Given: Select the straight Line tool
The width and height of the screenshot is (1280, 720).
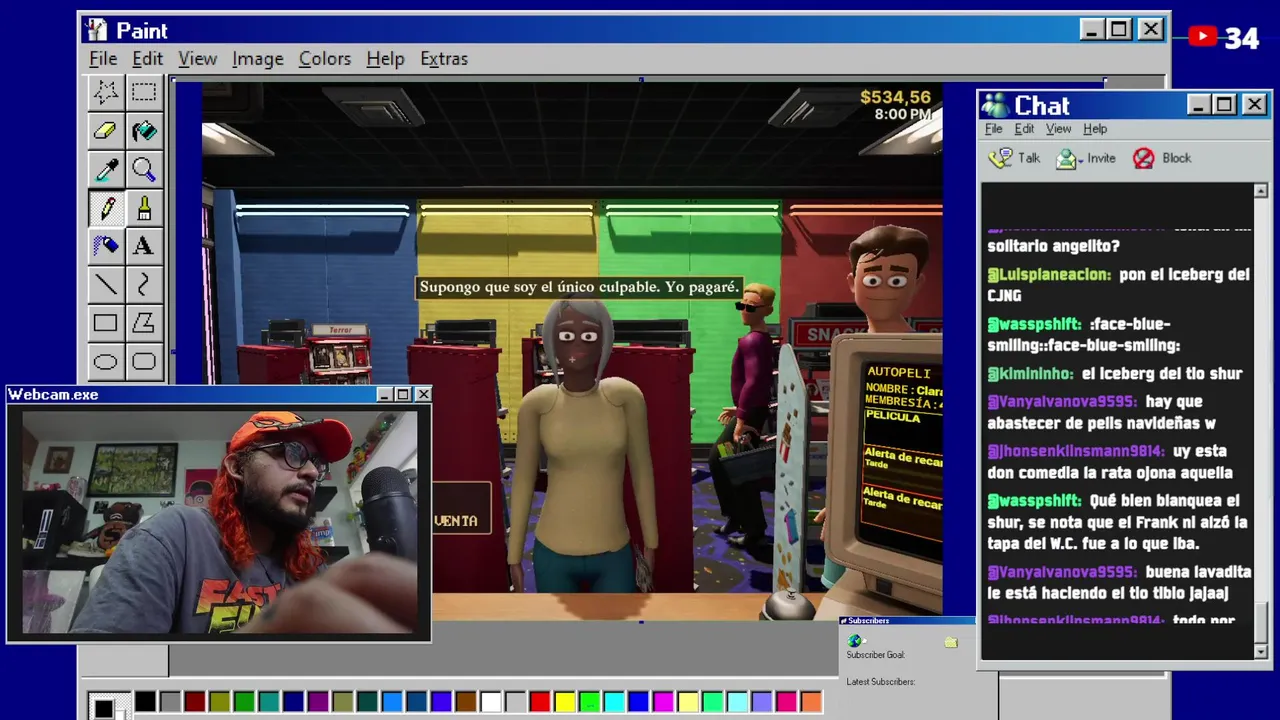Looking at the screenshot, I should click(x=106, y=285).
